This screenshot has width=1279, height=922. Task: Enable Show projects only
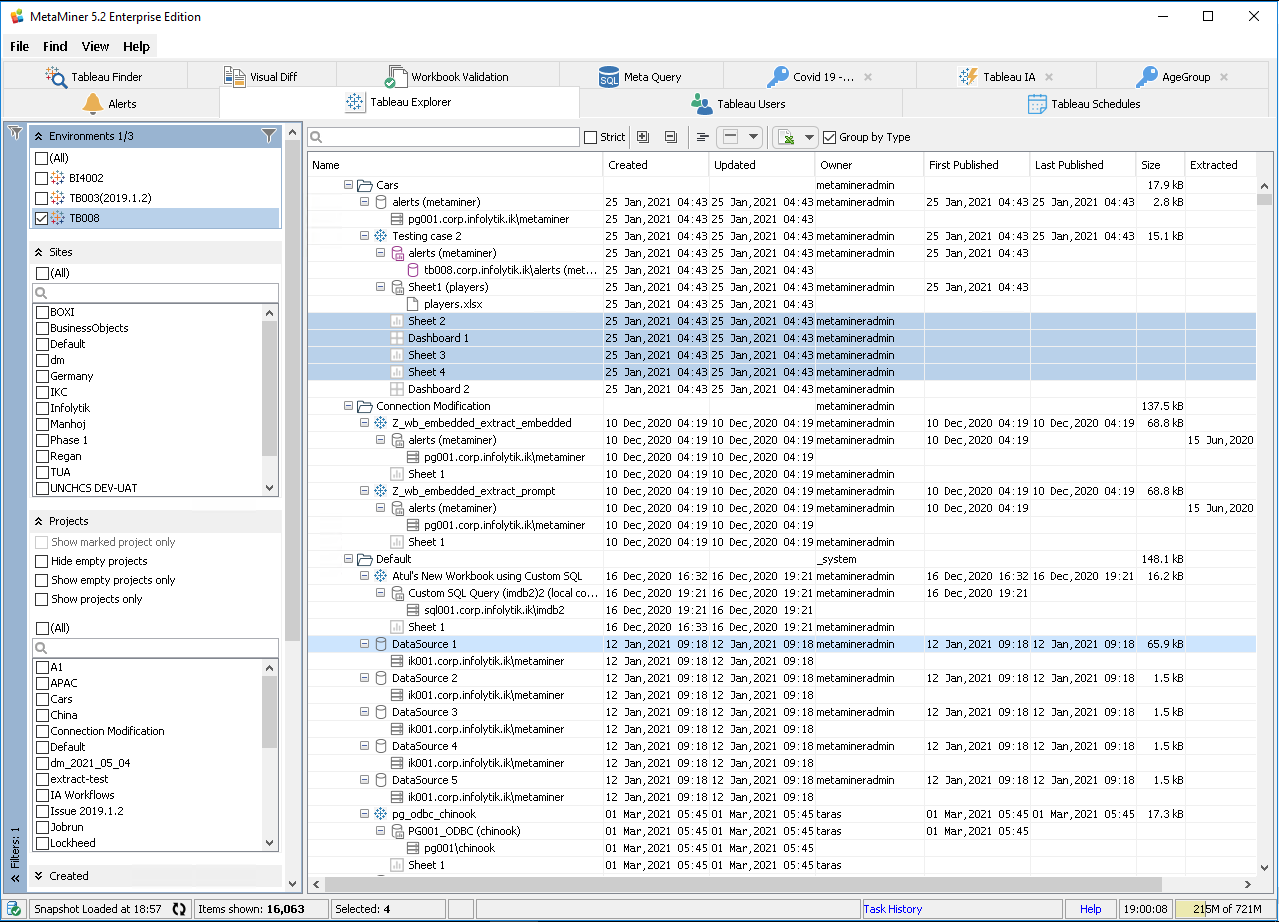pyautogui.click(x=42, y=599)
